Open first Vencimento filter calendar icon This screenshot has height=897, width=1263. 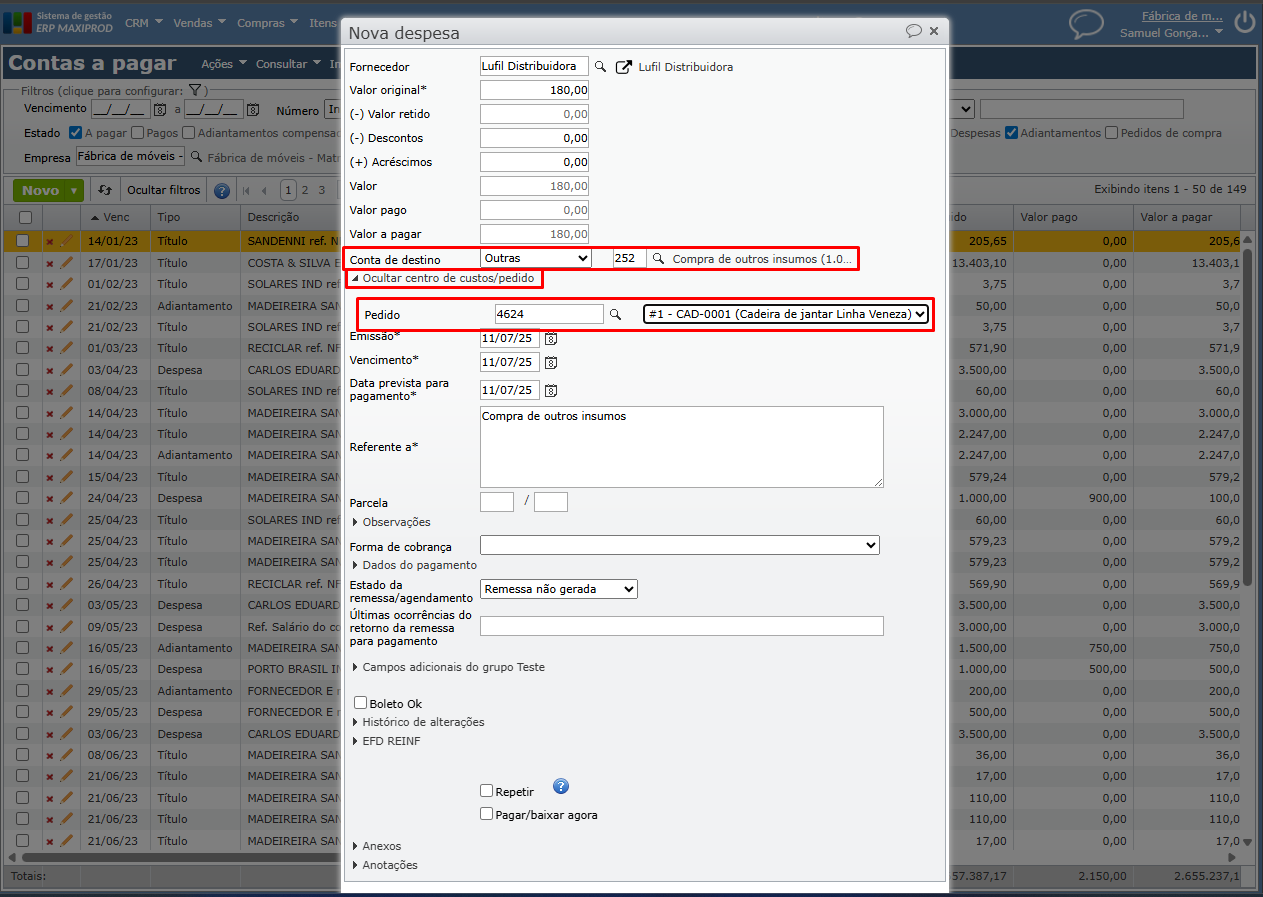tap(160, 109)
